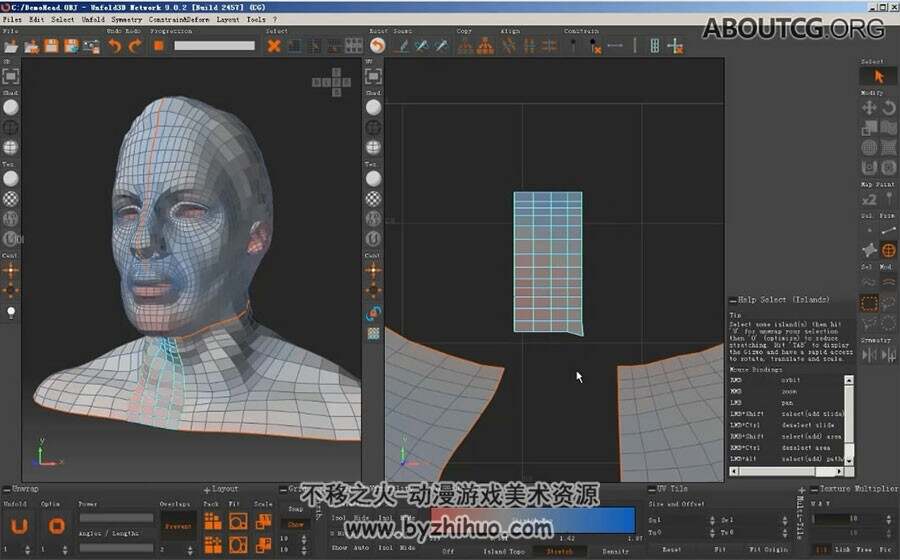Toggle flat shading sphere in UV viewport
The width and height of the screenshot is (900, 560).
click(373, 107)
